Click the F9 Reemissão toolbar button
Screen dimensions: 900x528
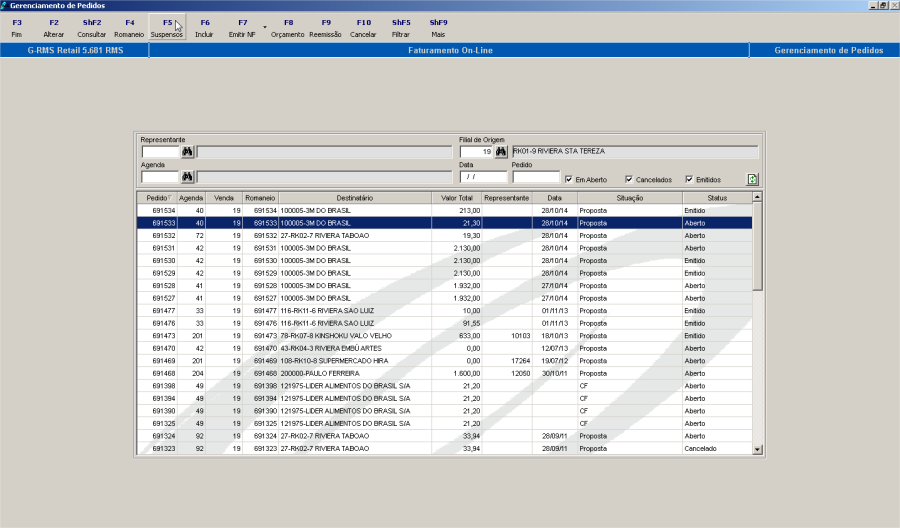coord(325,28)
